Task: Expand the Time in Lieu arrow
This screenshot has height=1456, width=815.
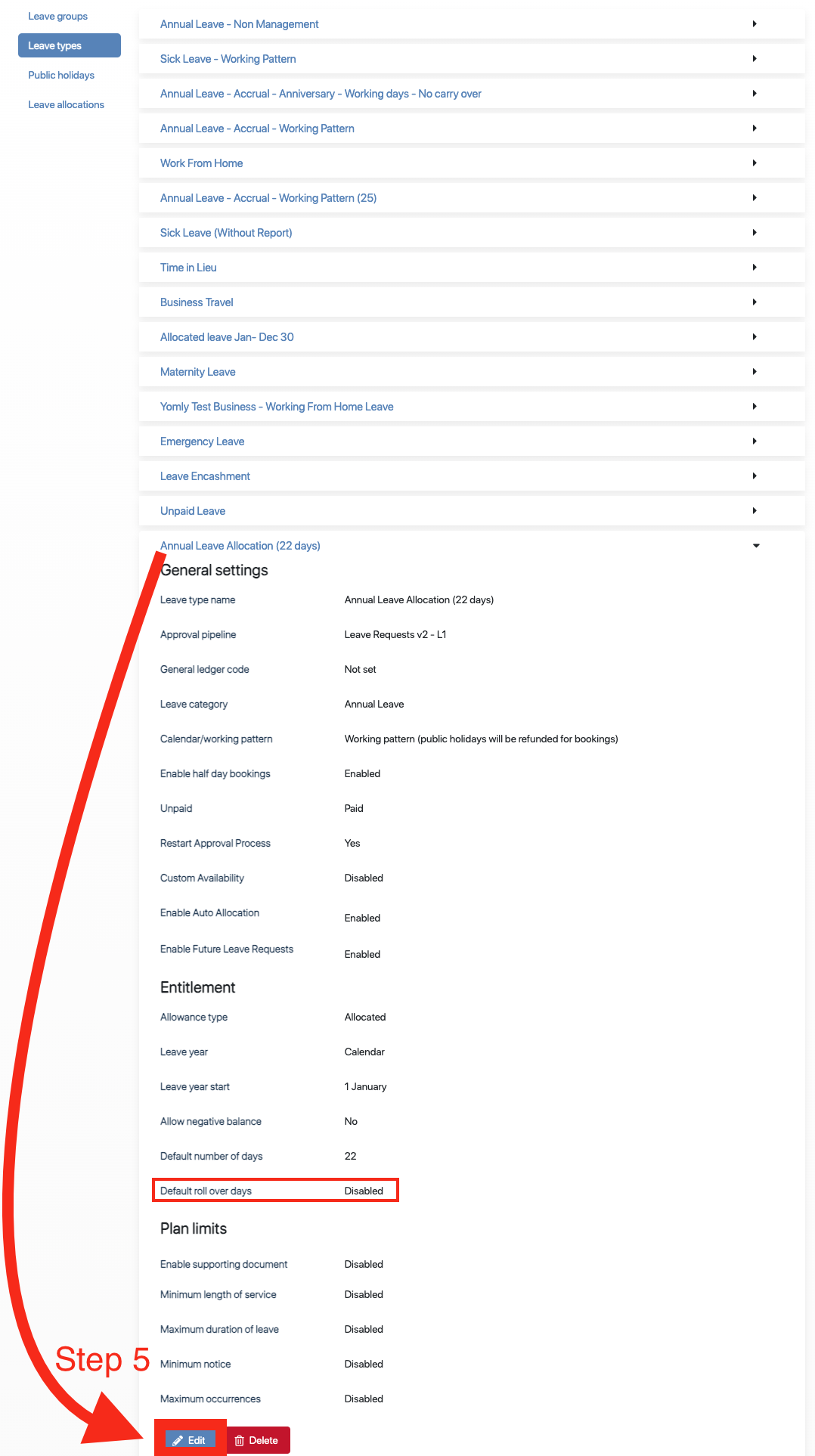Action: click(755, 268)
